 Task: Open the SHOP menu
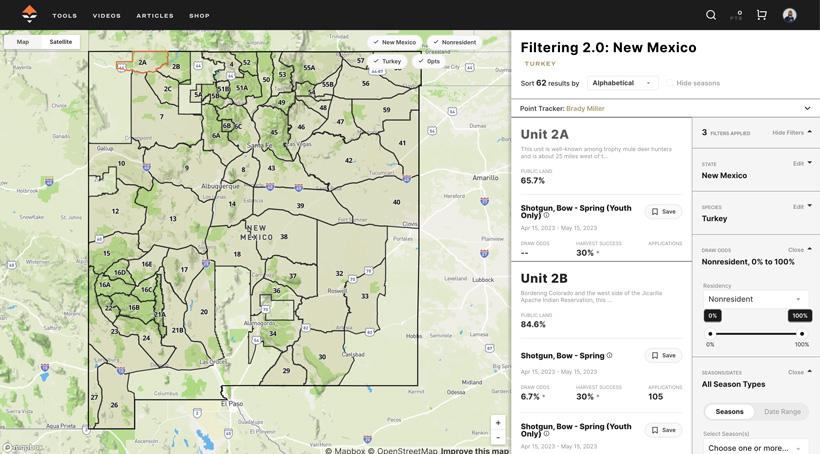pos(199,16)
